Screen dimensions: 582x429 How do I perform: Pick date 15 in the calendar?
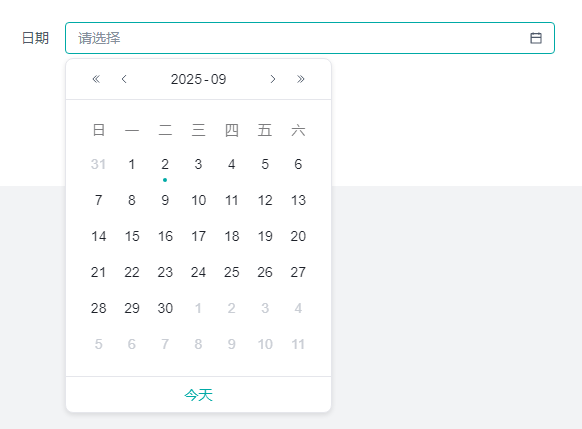(132, 236)
